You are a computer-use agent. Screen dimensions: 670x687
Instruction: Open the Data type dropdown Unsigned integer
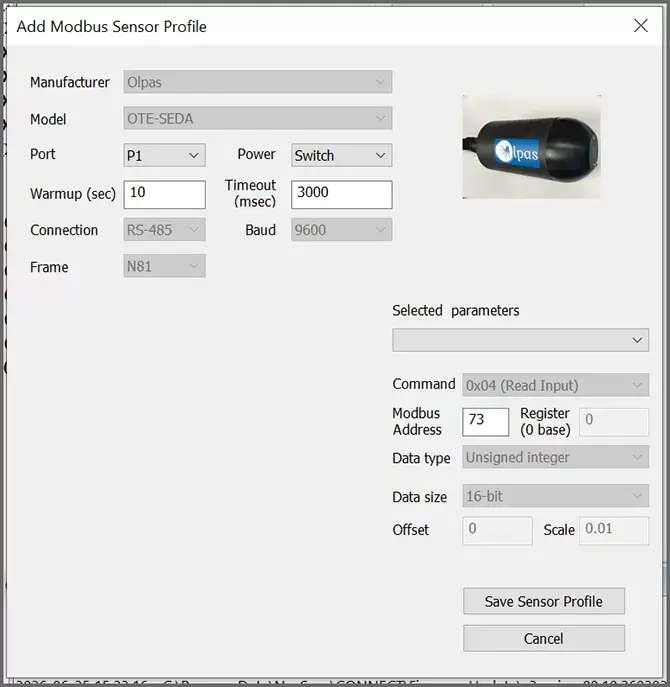[x=556, y=457]
